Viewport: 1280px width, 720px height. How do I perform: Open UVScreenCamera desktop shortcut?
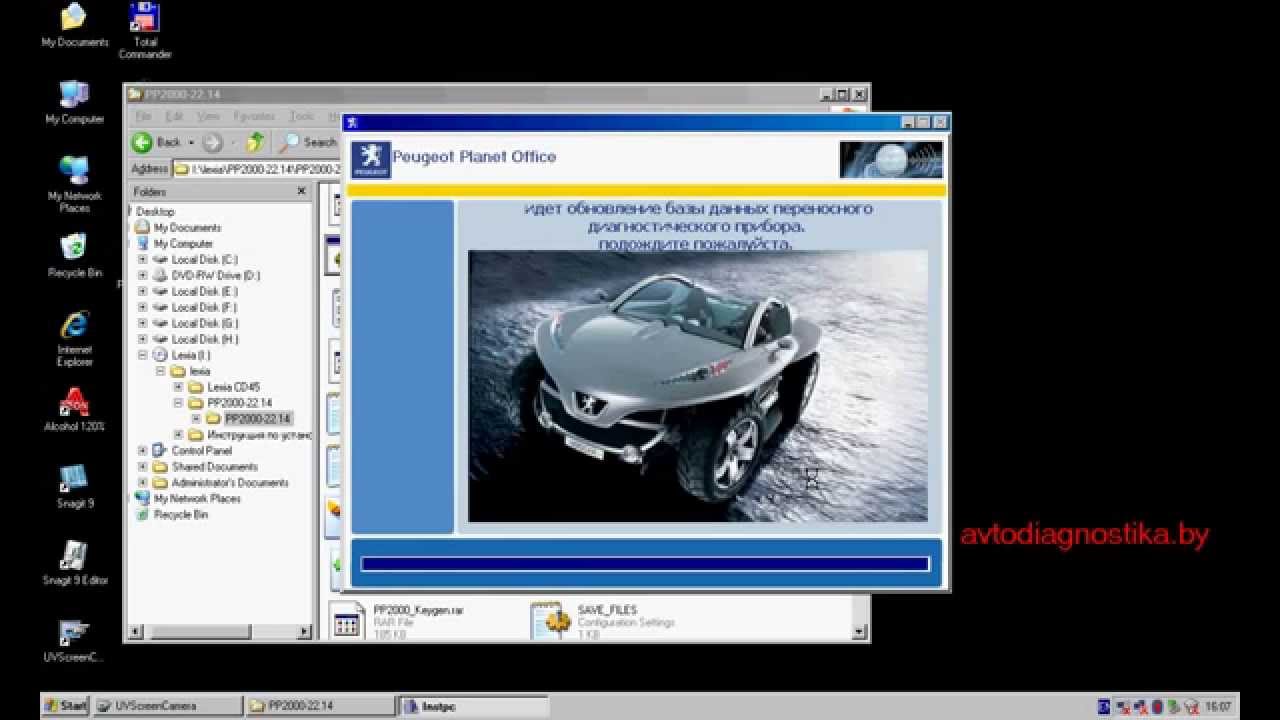tap(74, 641)
